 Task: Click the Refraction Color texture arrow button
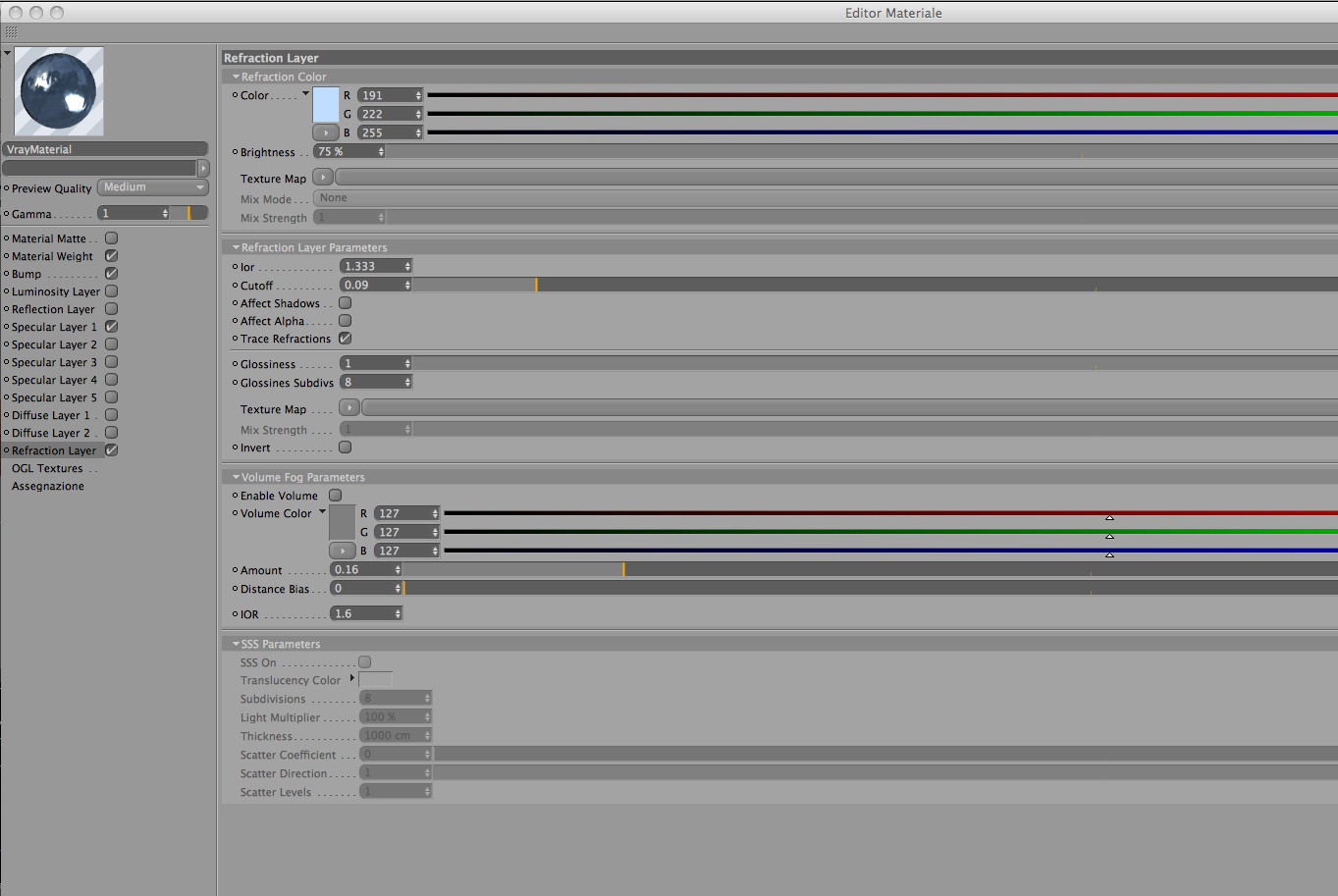tap(326, 132)
